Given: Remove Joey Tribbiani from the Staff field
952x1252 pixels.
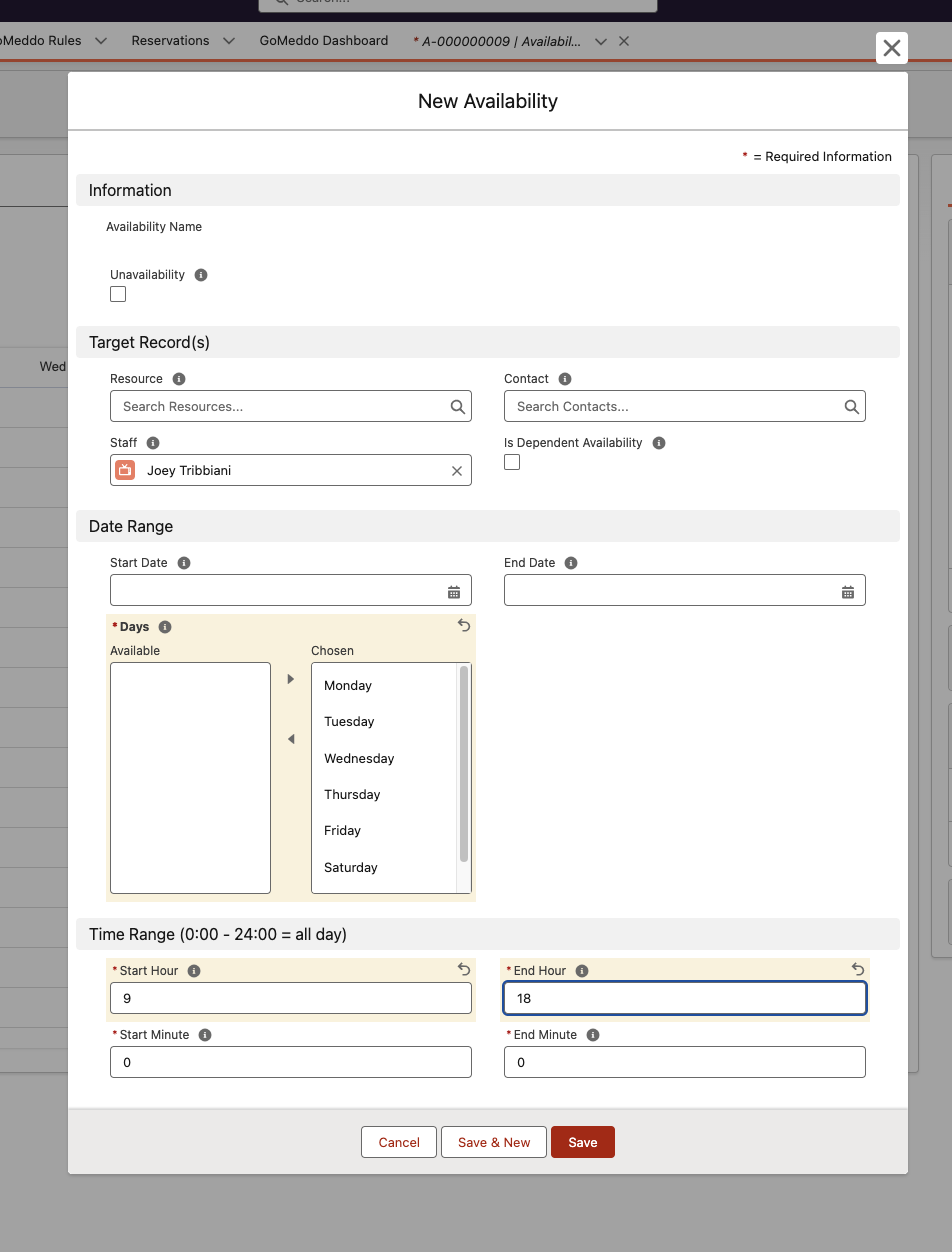Looking at the screenshot, I should pyautogui.click(x=457, y=470).
